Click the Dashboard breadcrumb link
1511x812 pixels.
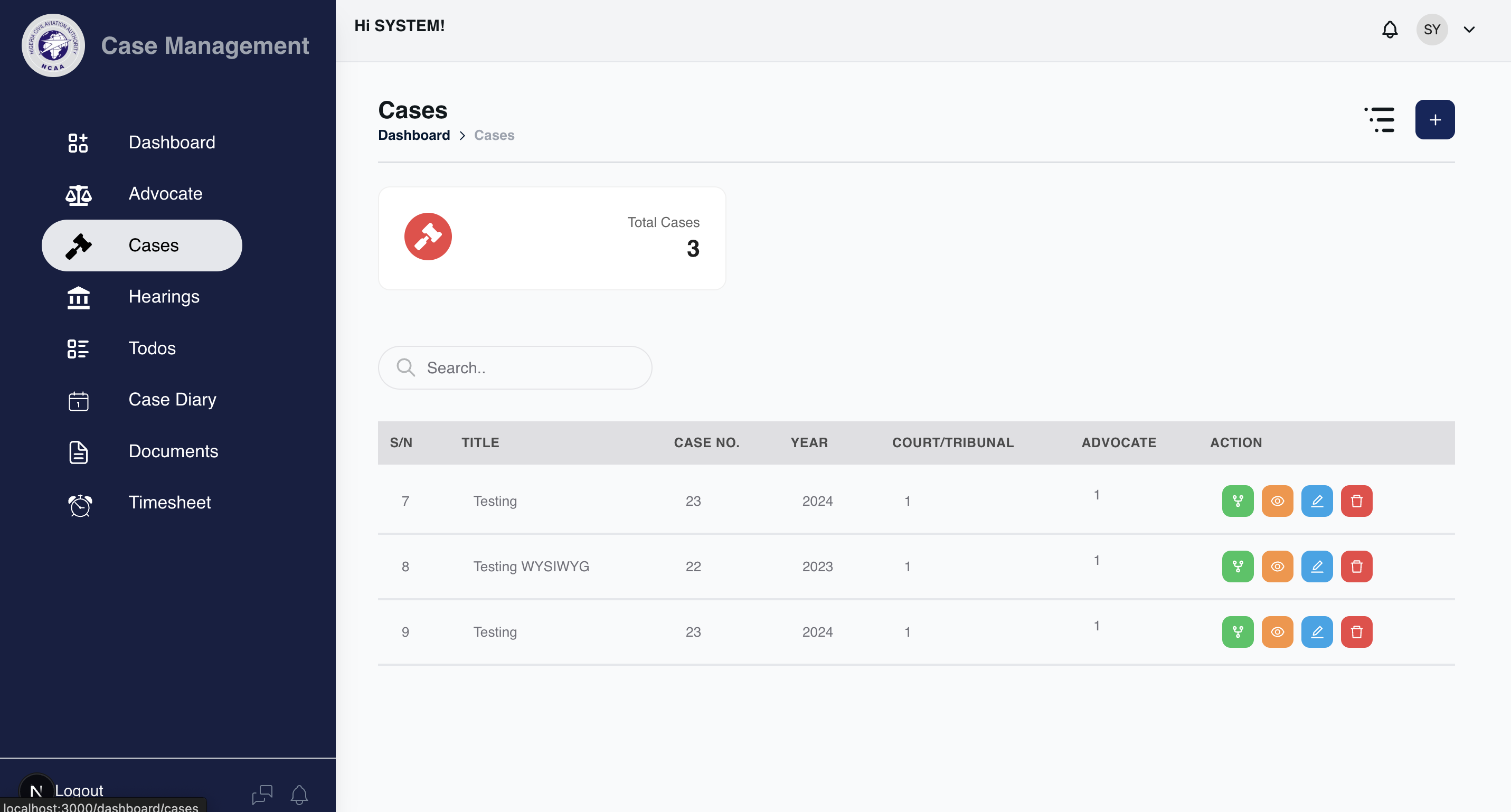coord(413,135)
